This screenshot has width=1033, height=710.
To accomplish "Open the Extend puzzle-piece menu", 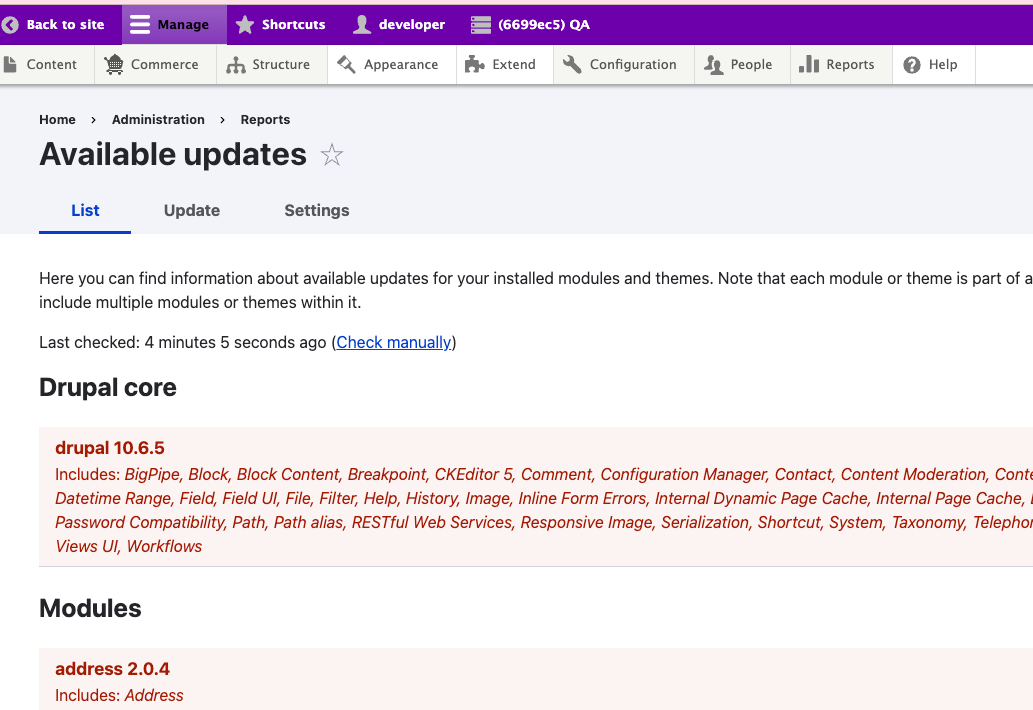I will click(501, 65).
